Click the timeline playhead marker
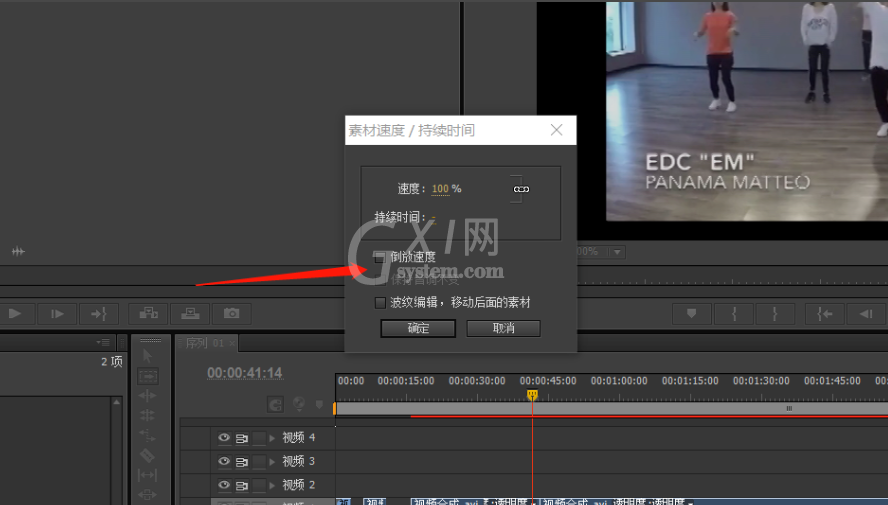Viewport: 888px width, 505px height. pos(532,395)
